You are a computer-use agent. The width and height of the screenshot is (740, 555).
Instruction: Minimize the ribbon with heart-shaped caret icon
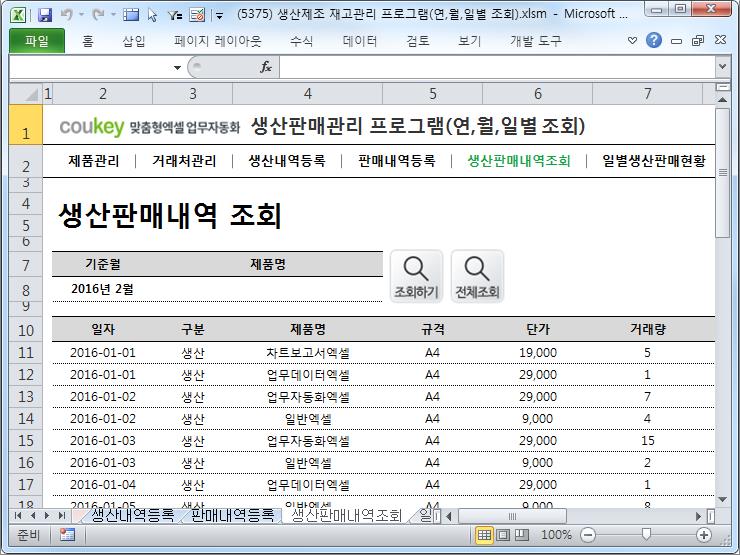[632, 41]
